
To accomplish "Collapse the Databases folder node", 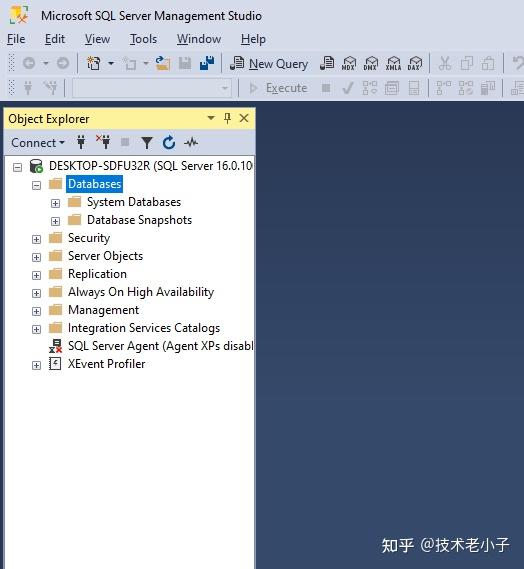I will point(36,185).
